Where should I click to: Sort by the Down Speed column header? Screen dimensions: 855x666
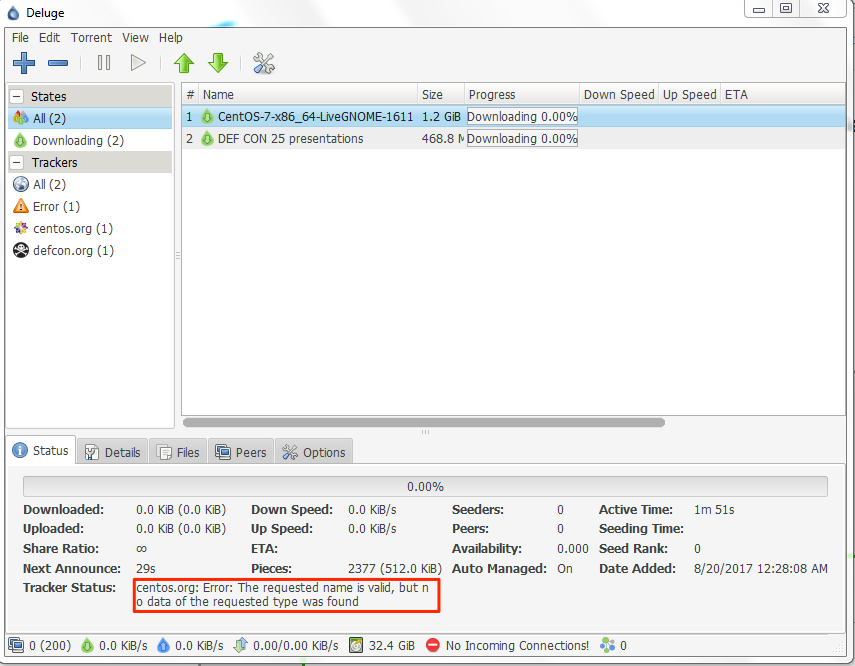618,94
